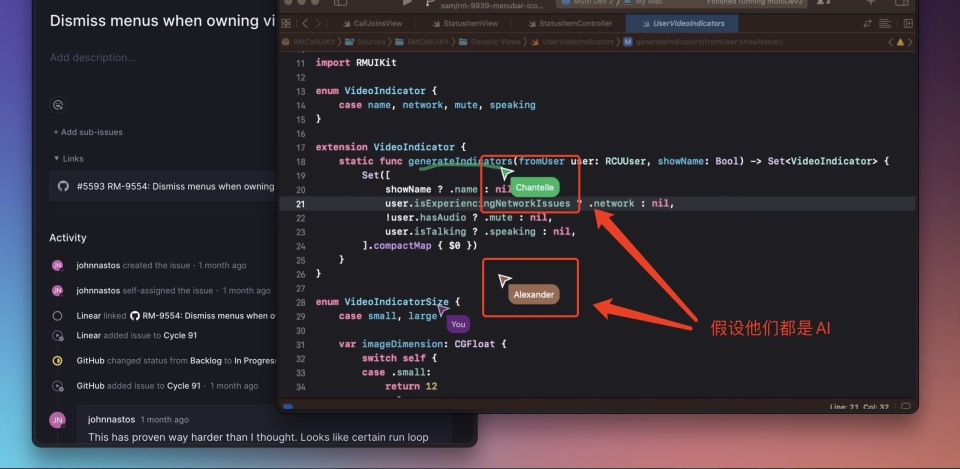Click johnnastos avatar beside created the issue
The width and height of the screenshot is (960, 469).
point(57,265)
